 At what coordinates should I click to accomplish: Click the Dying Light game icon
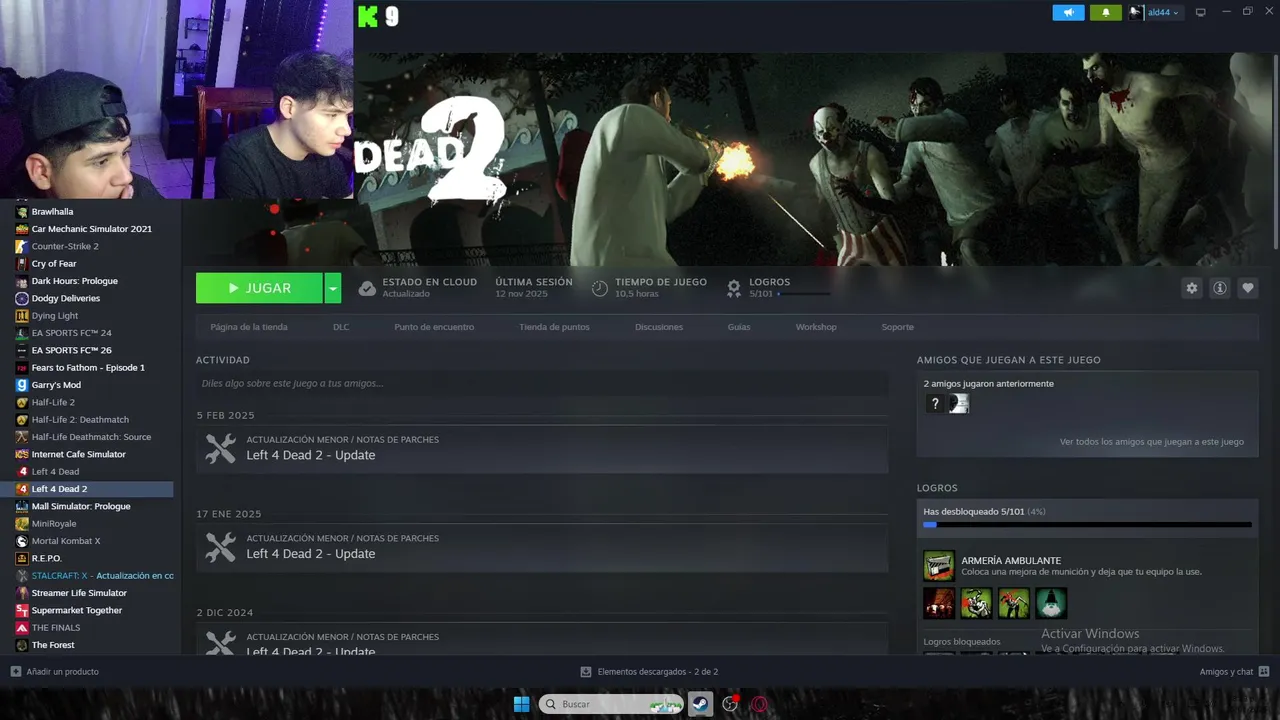tap(22, 315)
